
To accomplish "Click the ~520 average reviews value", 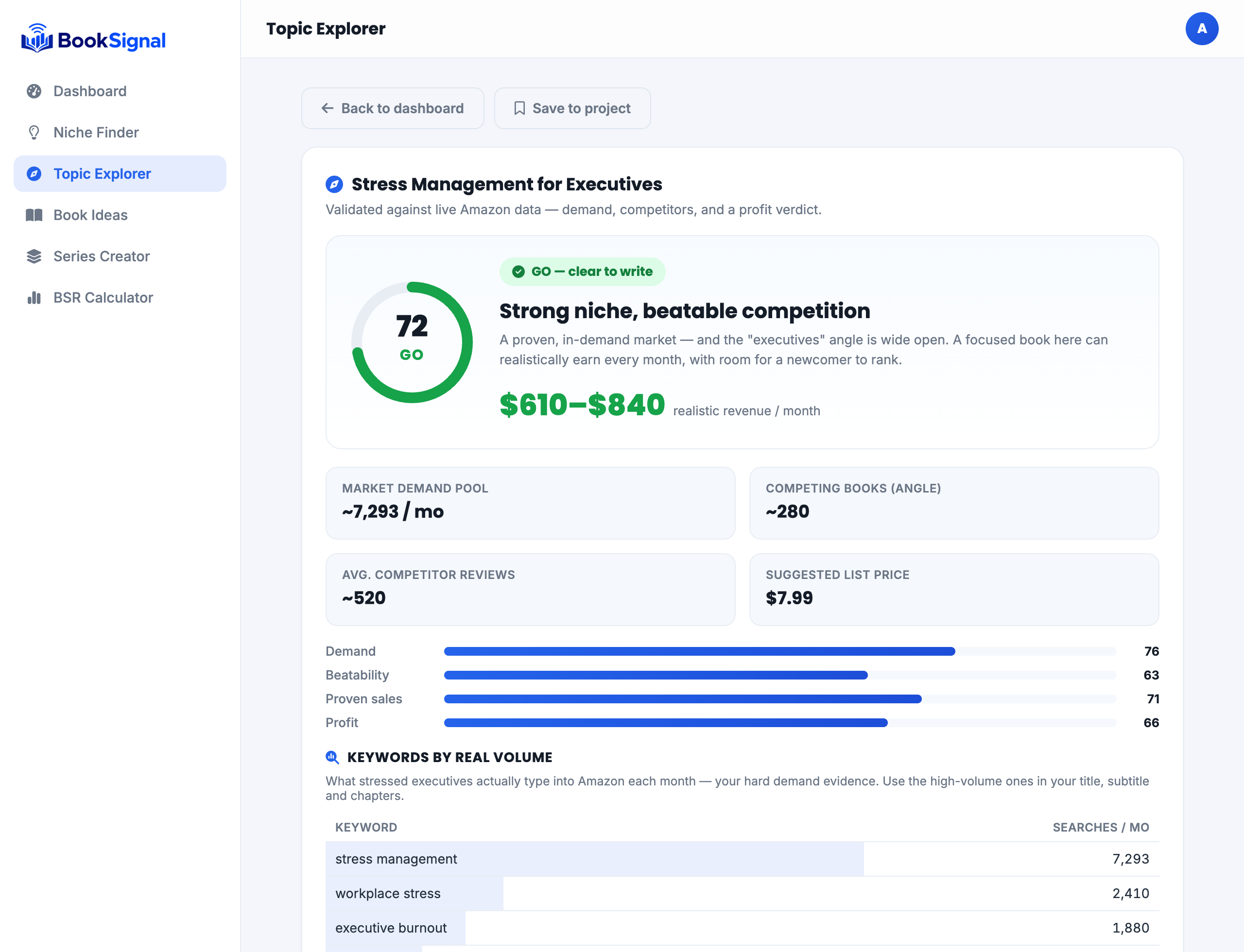I will pyautogui.click(x=363, y=598).
